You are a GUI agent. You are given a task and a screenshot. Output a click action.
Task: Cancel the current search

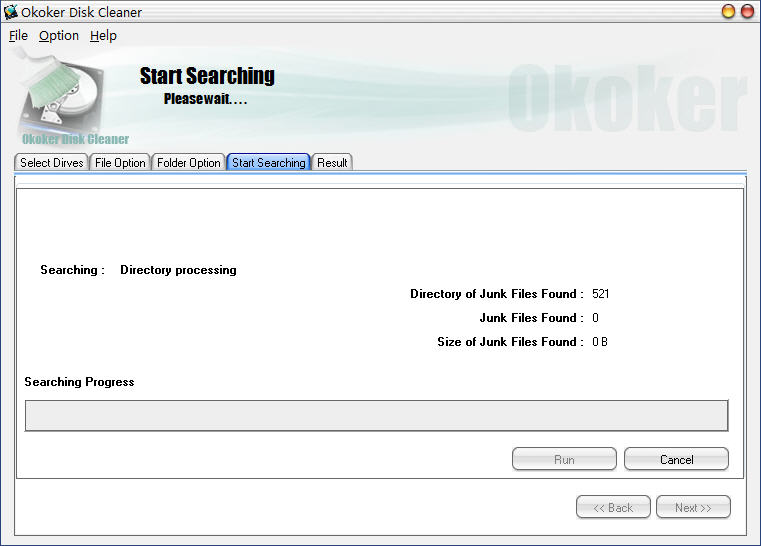[676, 459]
